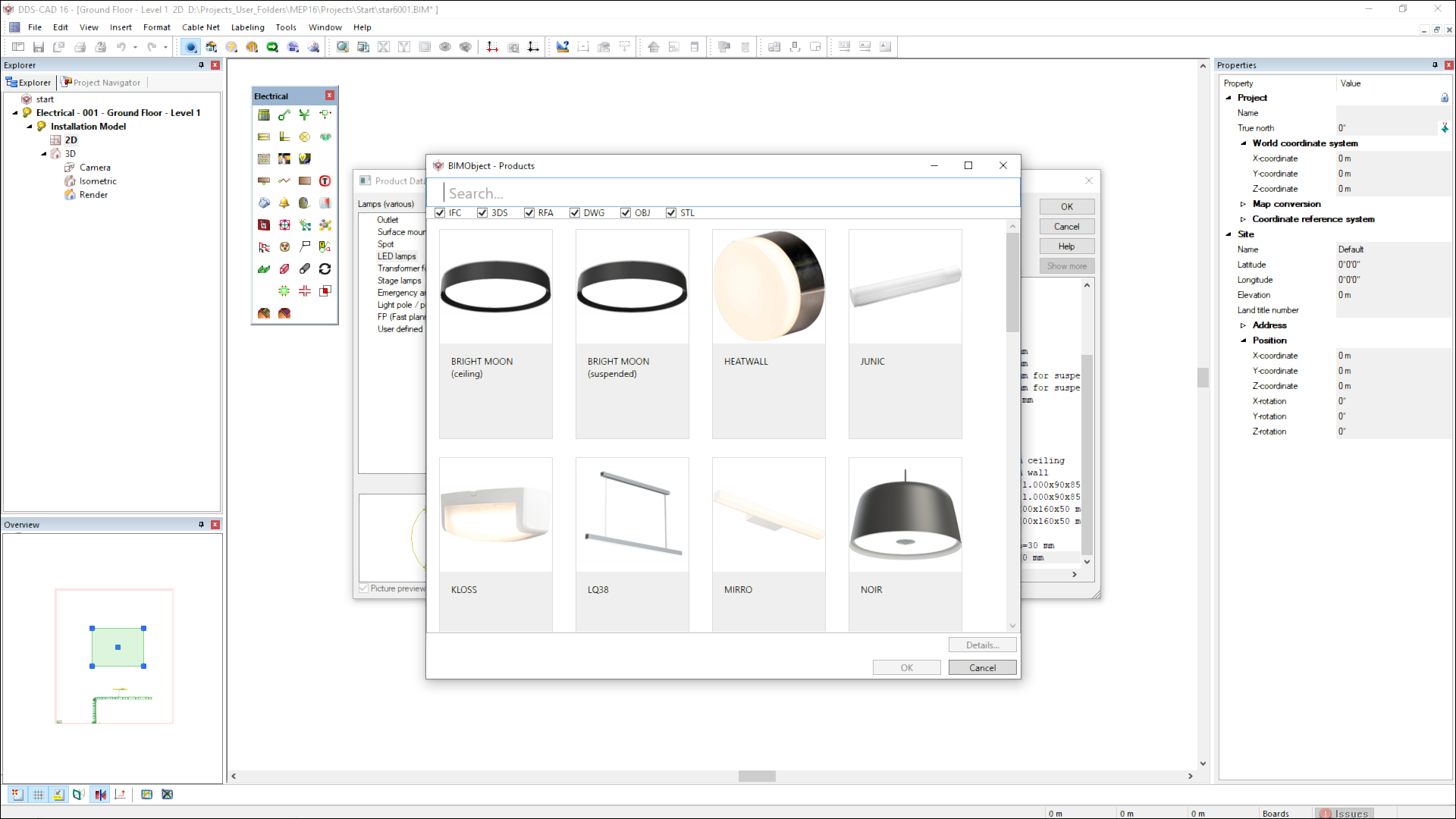
Task: Click the house icon in main toolbar
Action: tap(654, 47)
